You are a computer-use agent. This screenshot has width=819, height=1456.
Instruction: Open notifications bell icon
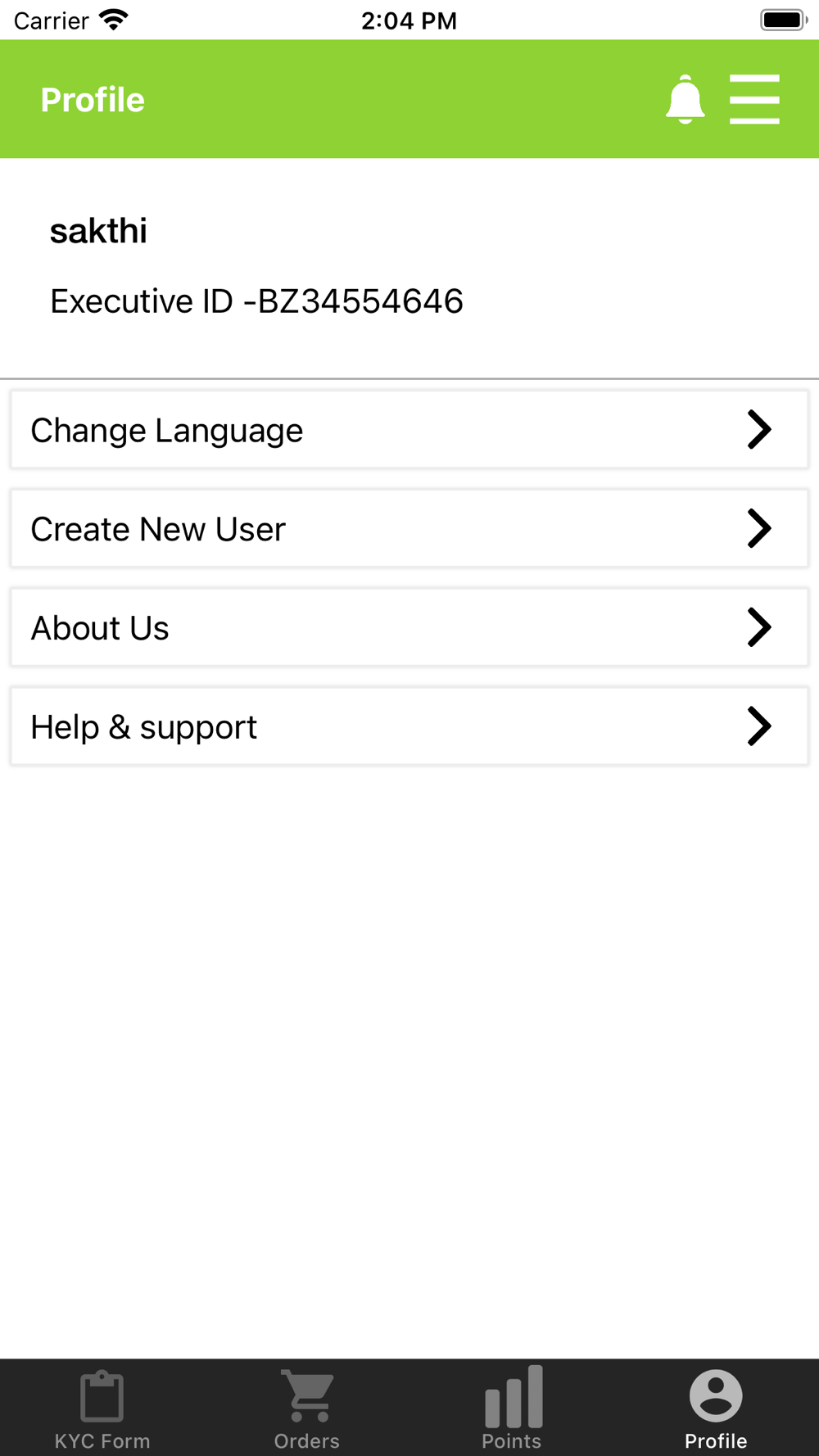(x=685, y=100)
